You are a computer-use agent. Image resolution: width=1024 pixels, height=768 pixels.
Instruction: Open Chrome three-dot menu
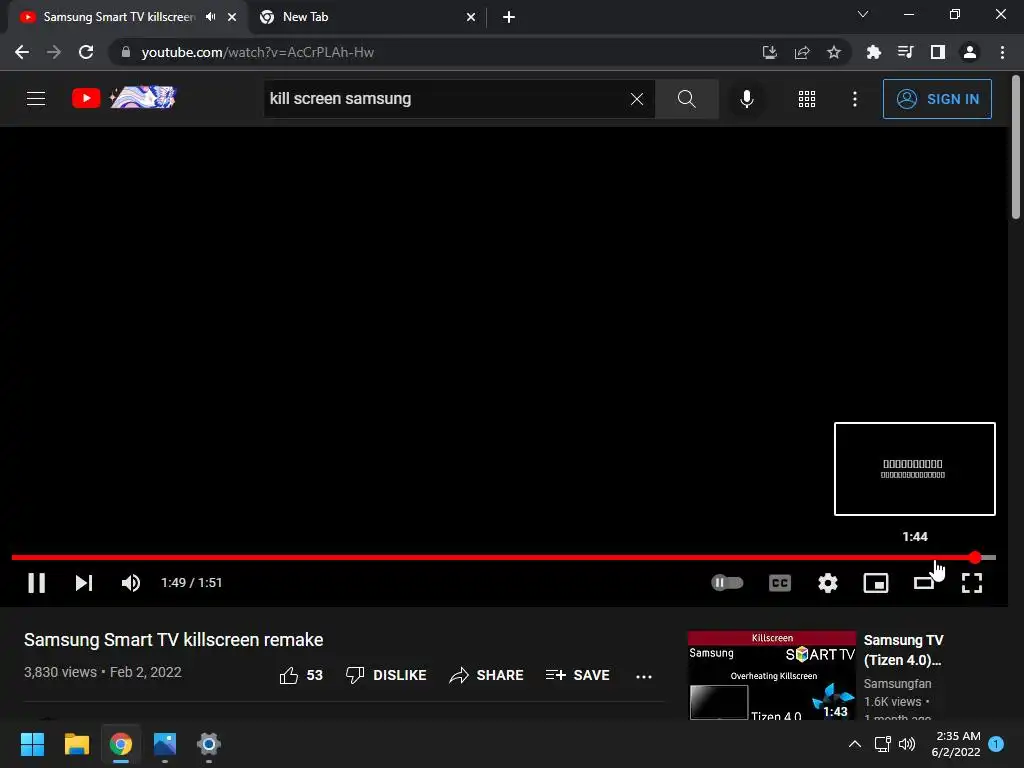click(1002, 52)
